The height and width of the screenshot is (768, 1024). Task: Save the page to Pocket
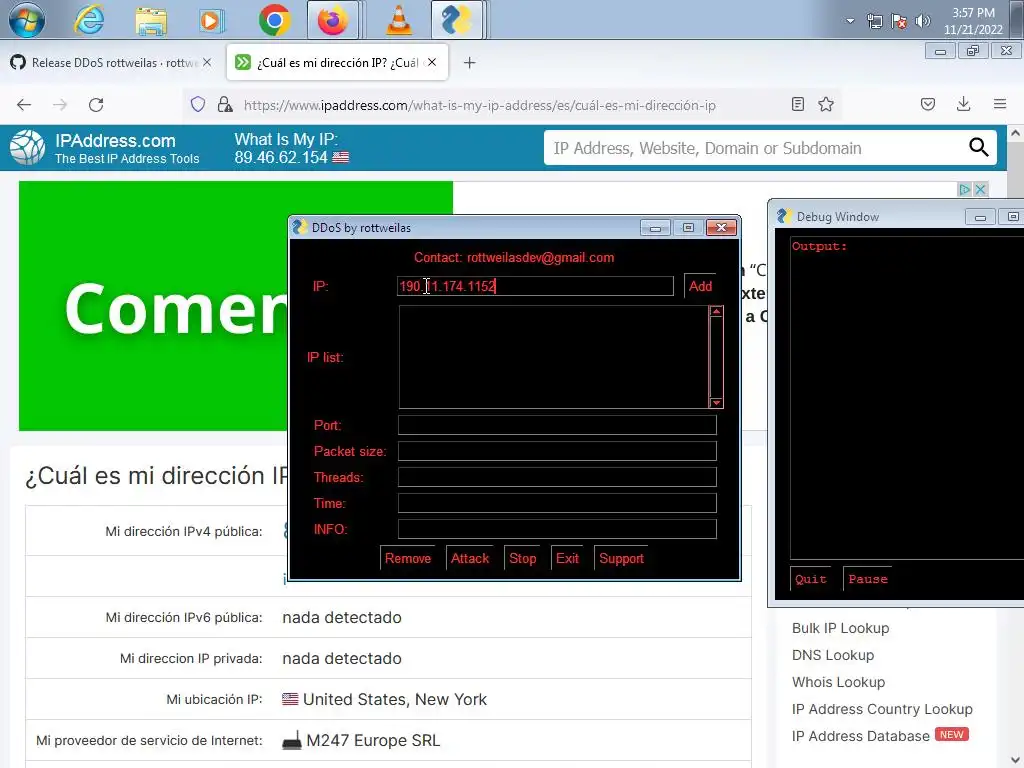click(928, 104)
